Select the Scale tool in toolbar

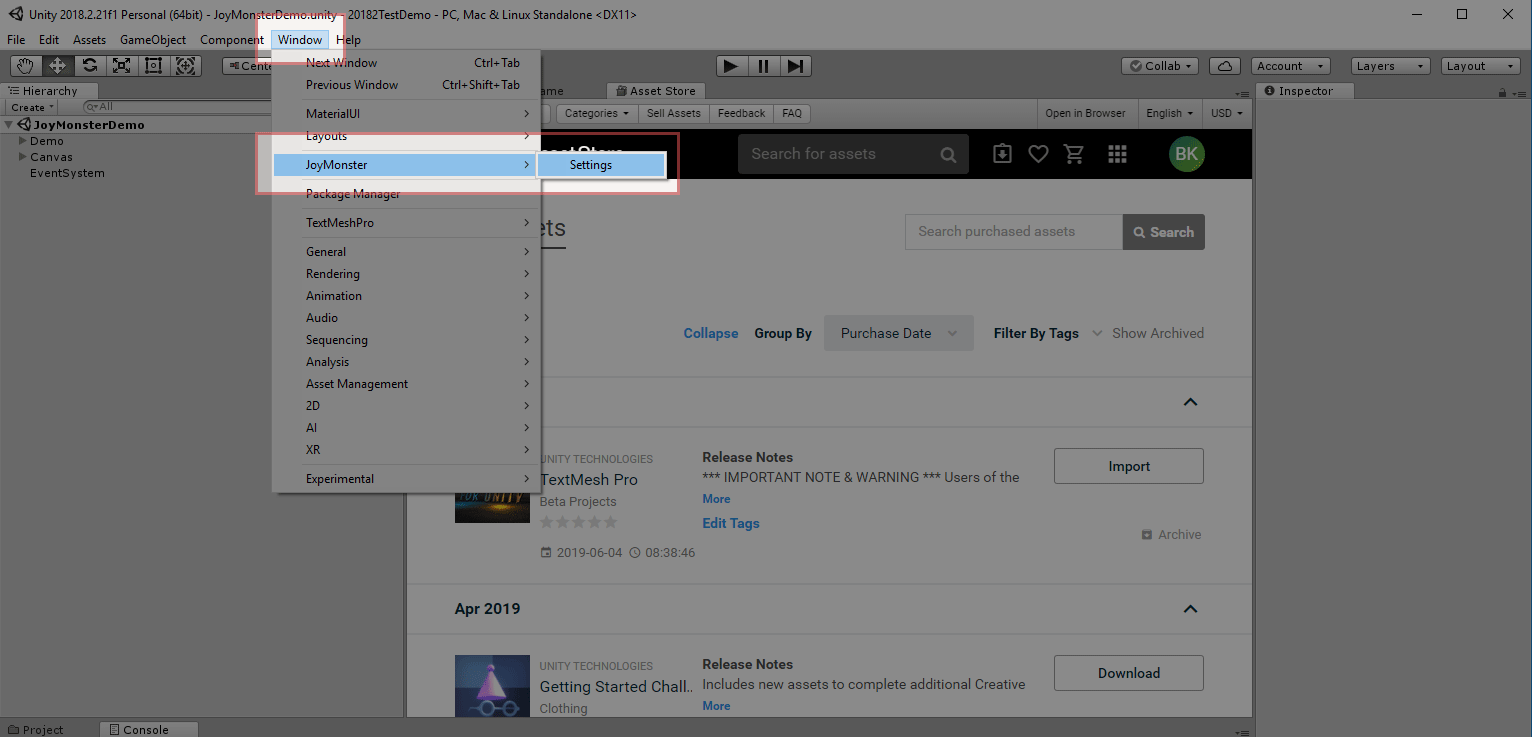pos(122,66)
